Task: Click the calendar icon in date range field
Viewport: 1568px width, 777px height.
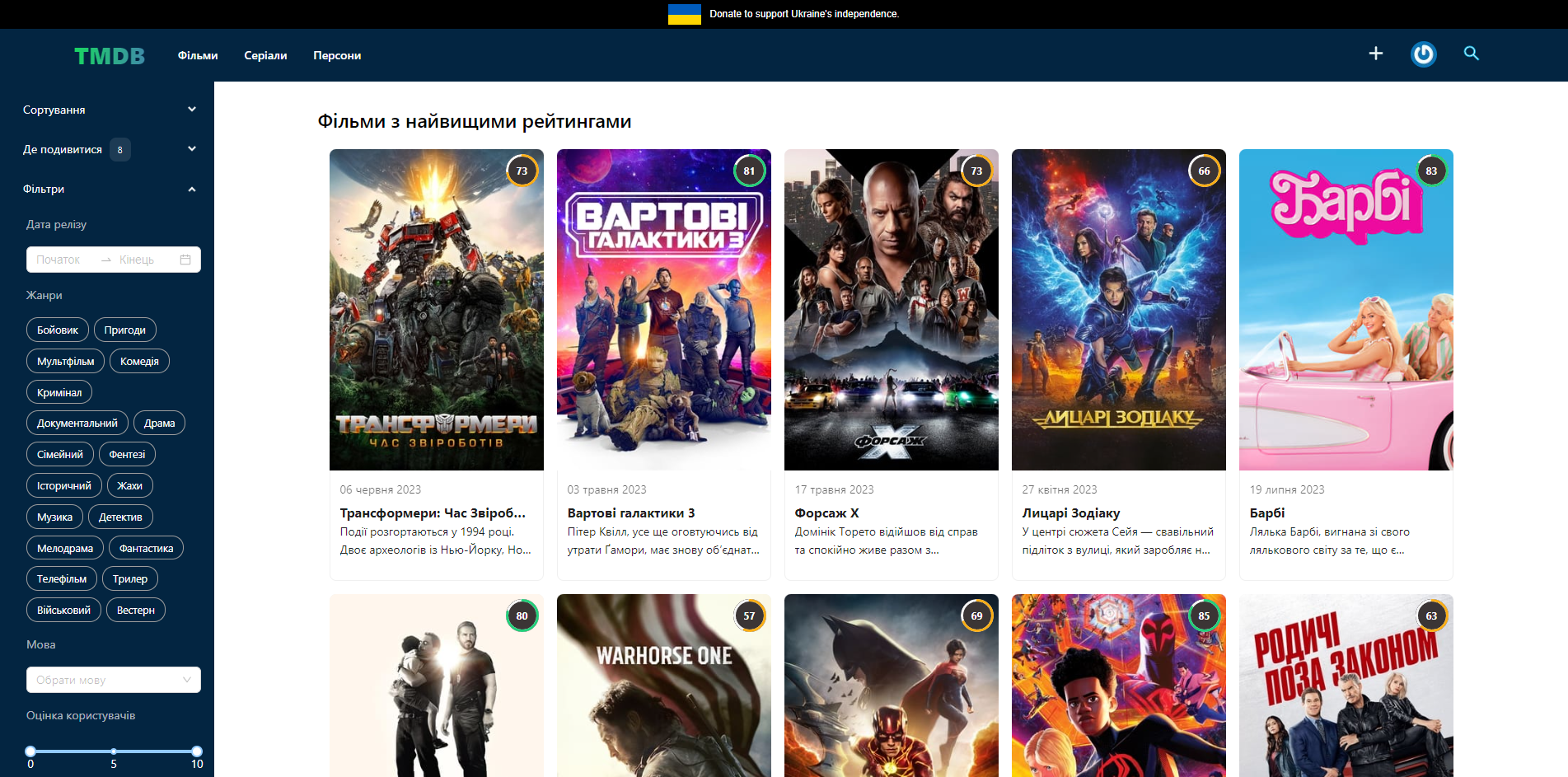Action: [185, 260]
